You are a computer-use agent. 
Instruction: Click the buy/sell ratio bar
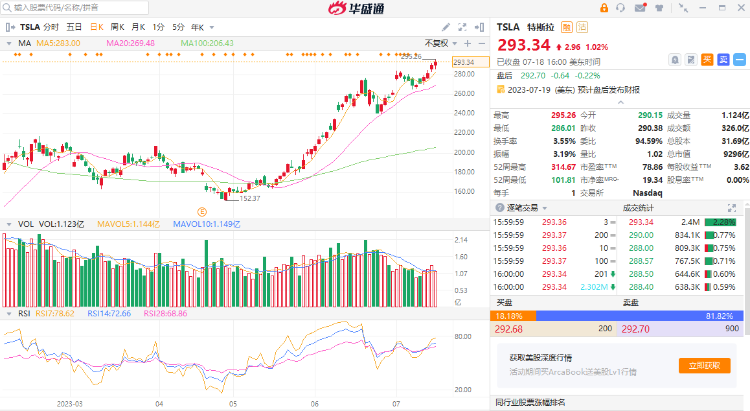(620, 315)
